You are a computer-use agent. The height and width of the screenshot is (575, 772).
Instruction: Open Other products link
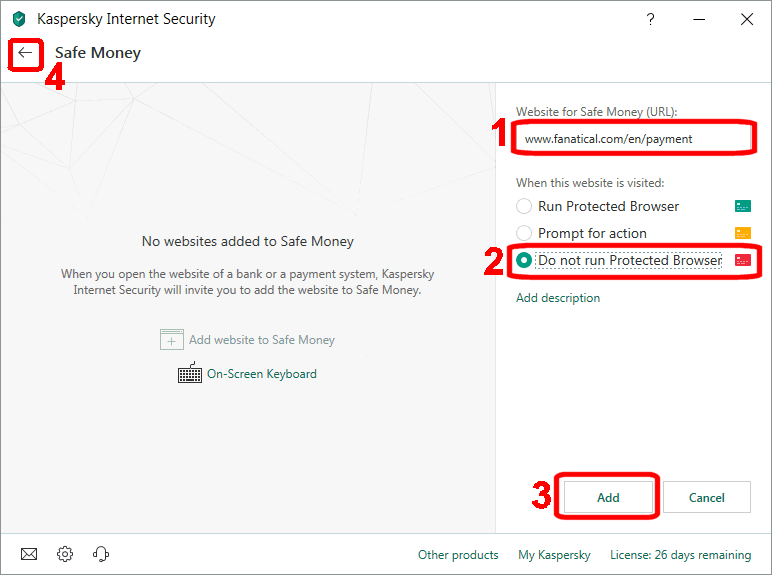click(458, 555)
